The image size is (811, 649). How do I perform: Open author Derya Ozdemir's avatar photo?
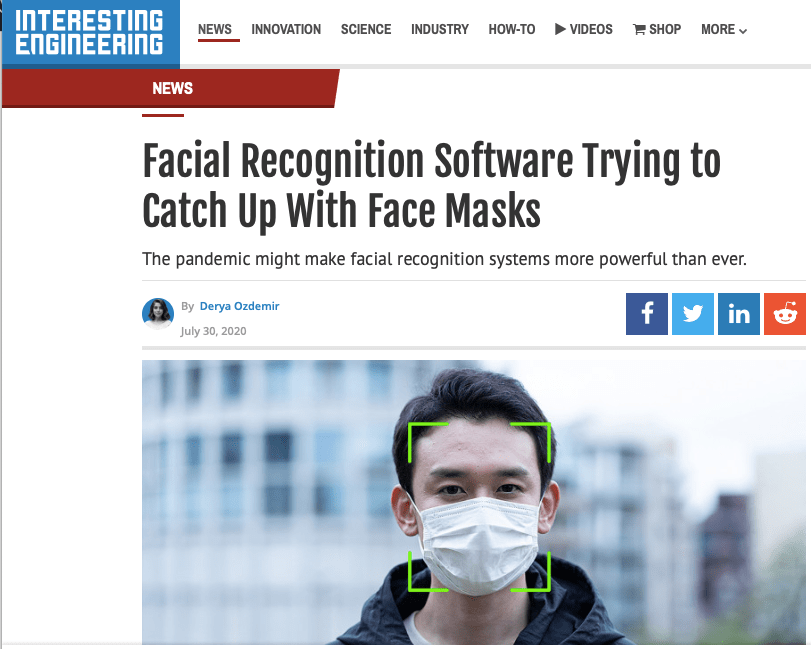[x=158, y=313]
